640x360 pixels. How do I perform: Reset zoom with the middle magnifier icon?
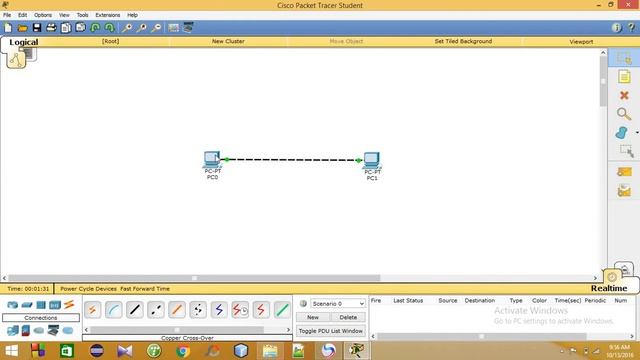click(x=142, y=28)
